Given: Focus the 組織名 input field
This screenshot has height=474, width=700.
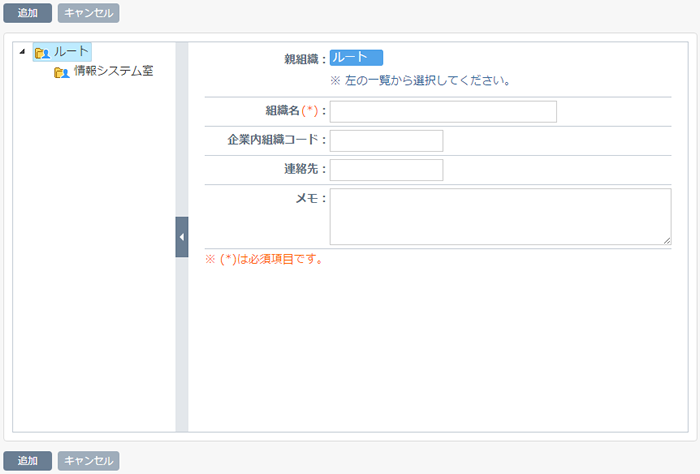Looking at the screenshot, I should tap(443, 112).
